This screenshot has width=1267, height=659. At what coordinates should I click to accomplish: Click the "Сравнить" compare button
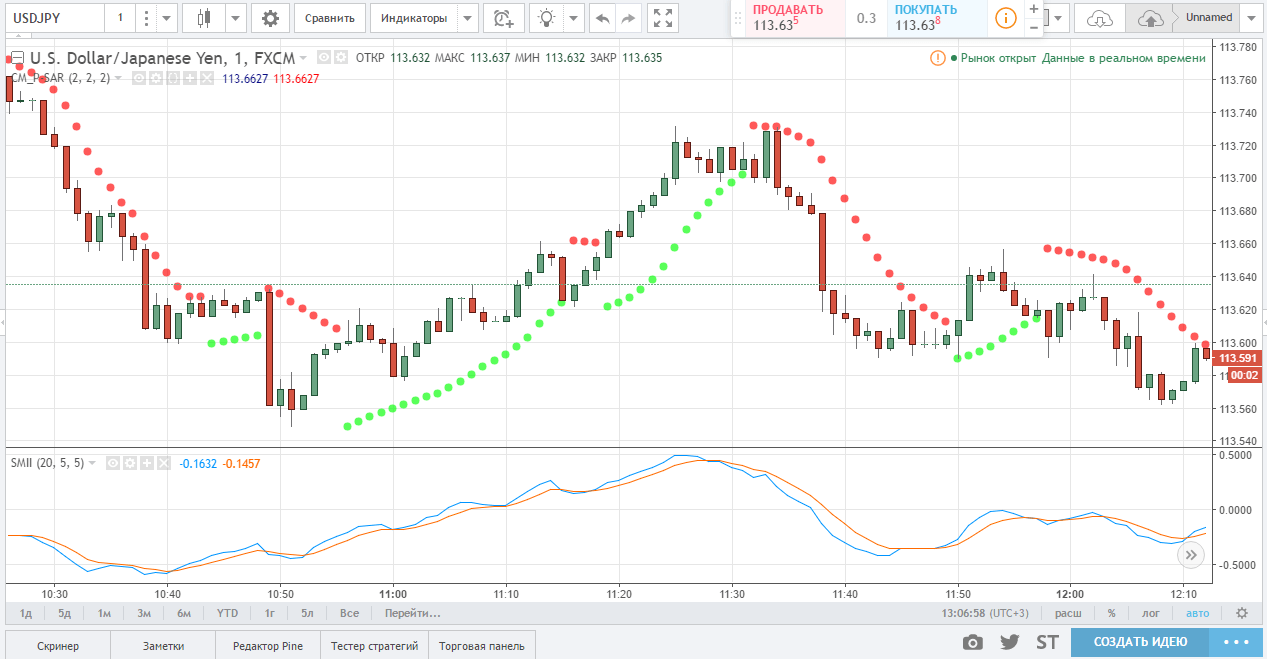(x=330, y=18)
